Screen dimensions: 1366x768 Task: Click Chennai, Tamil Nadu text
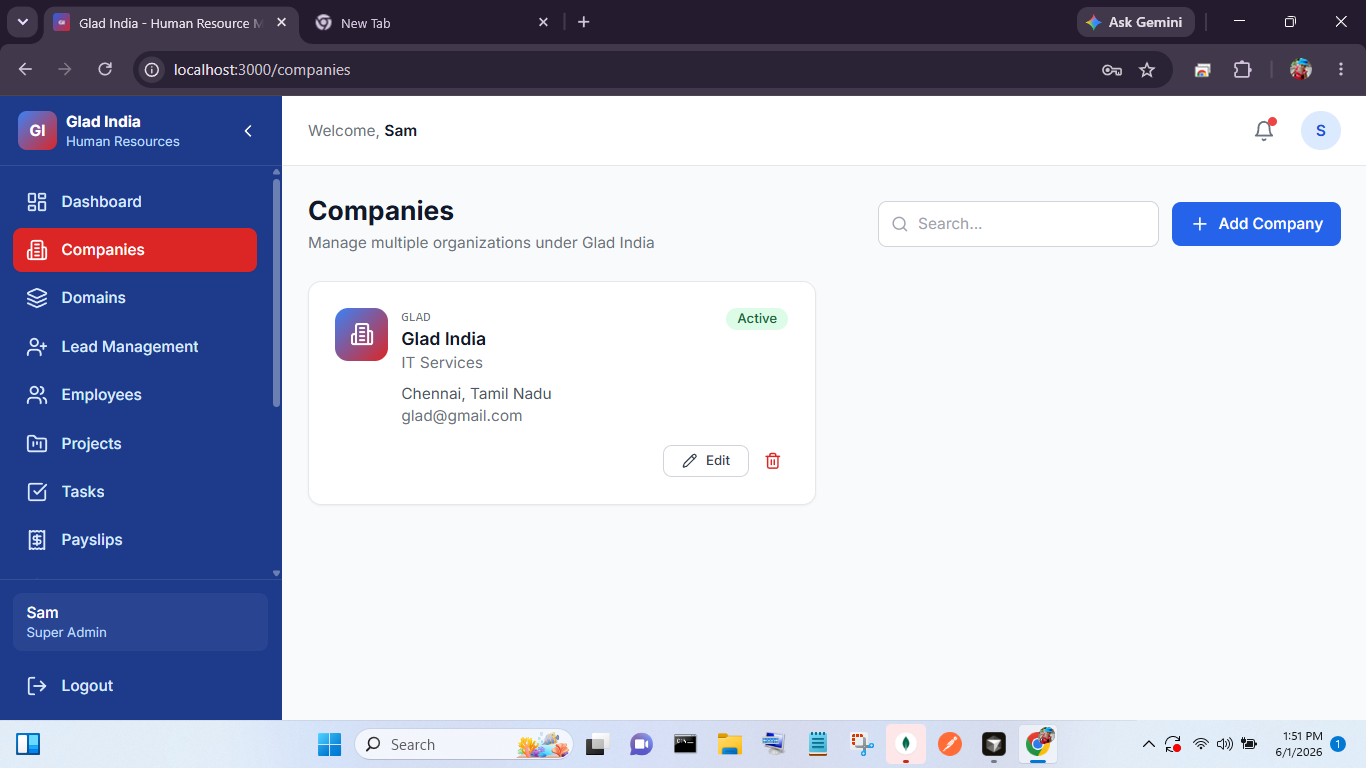tap(476, 394)
